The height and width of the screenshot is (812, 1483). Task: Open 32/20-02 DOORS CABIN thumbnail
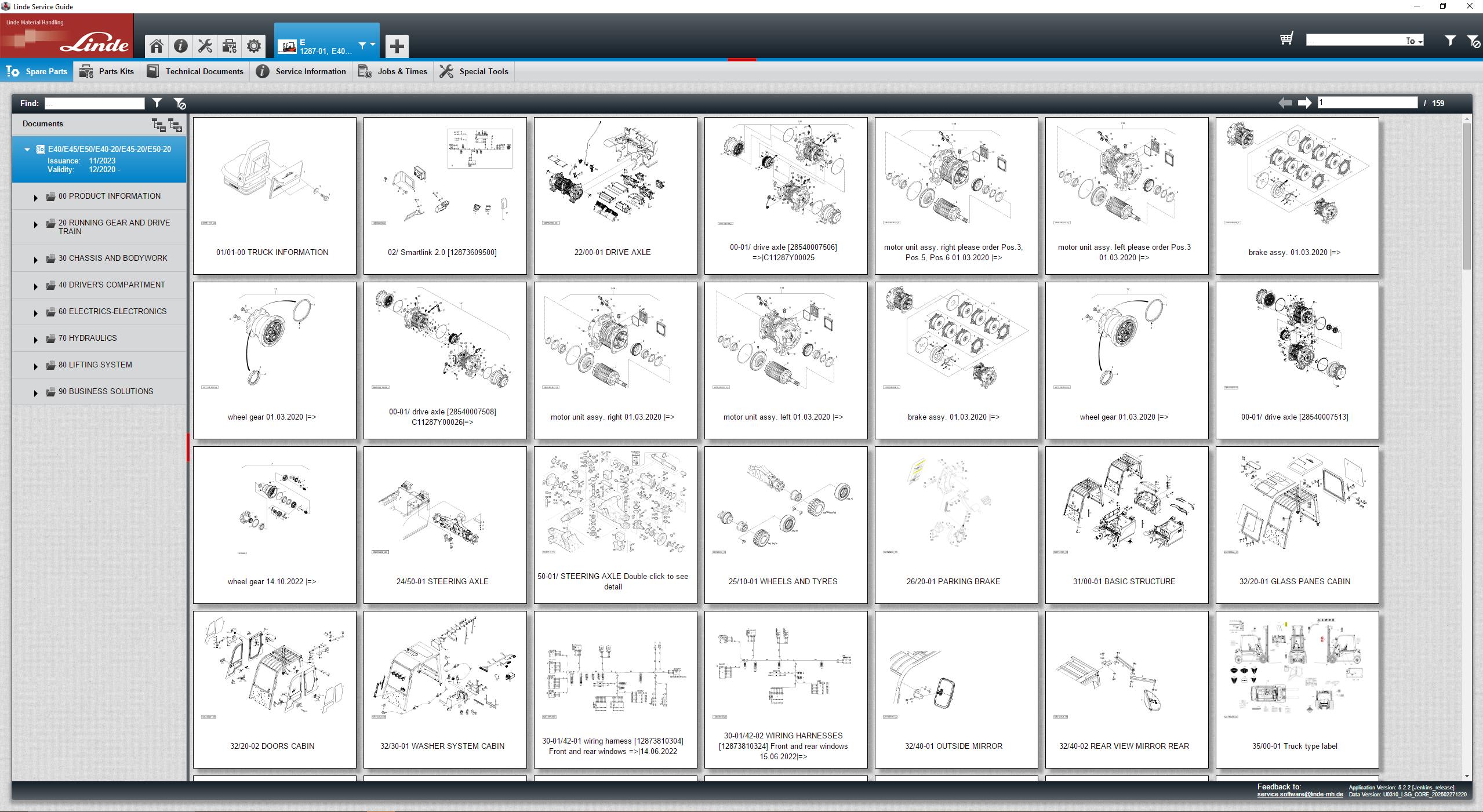[274, 689]
